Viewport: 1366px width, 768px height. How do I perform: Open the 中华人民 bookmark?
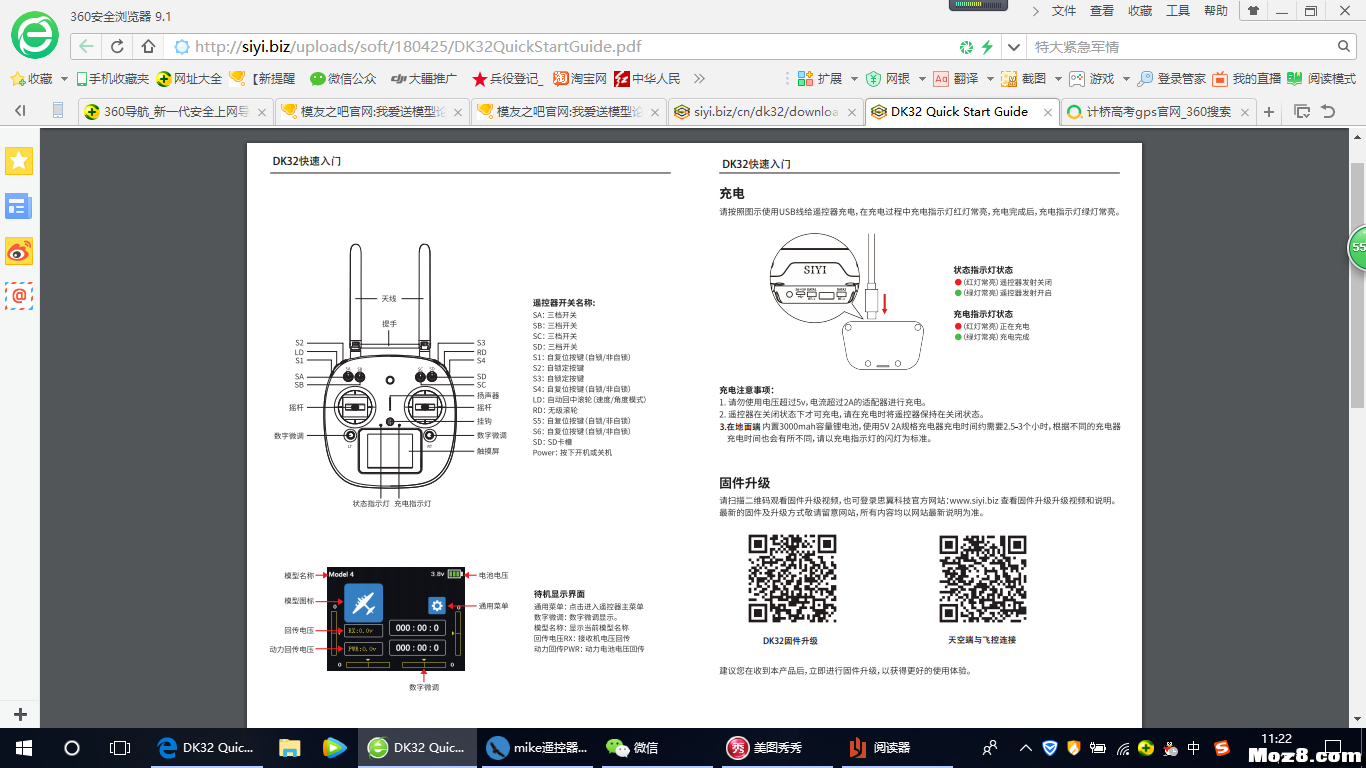pyautogui.click(x=647, y=78)
